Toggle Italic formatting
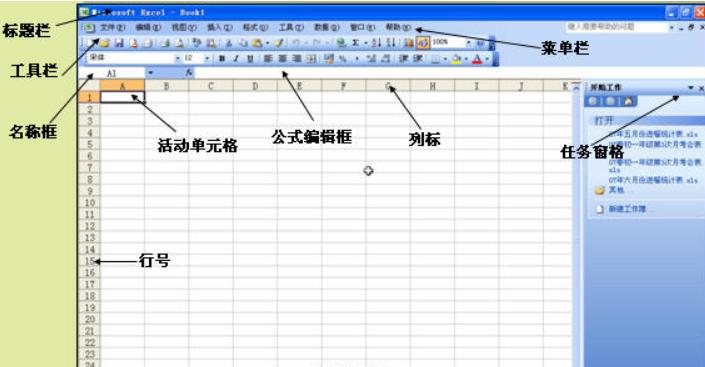 (236, 58)
